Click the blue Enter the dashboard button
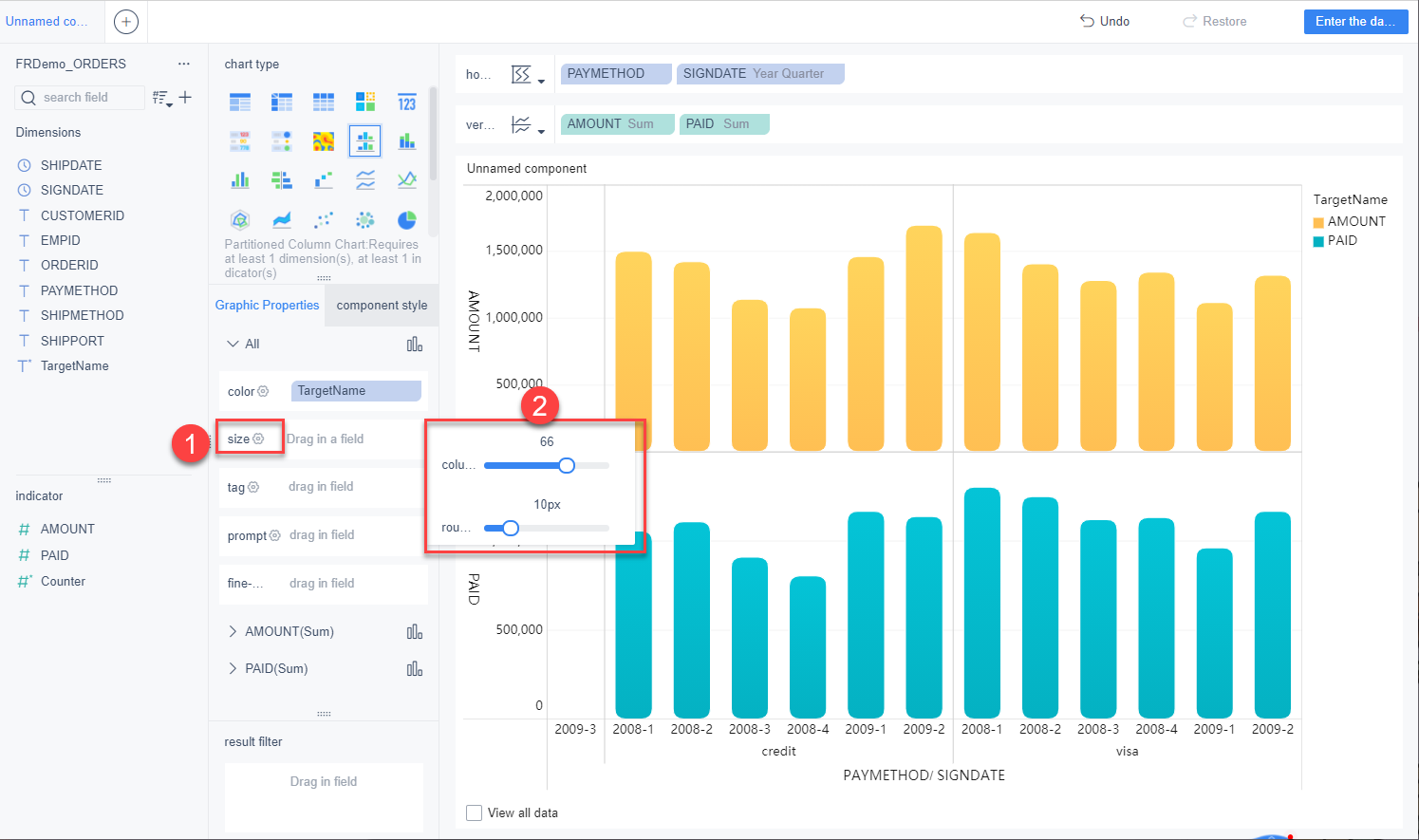Image resolution: width=1419 pixels, height=840 pixels. (x=1354, y=21)
